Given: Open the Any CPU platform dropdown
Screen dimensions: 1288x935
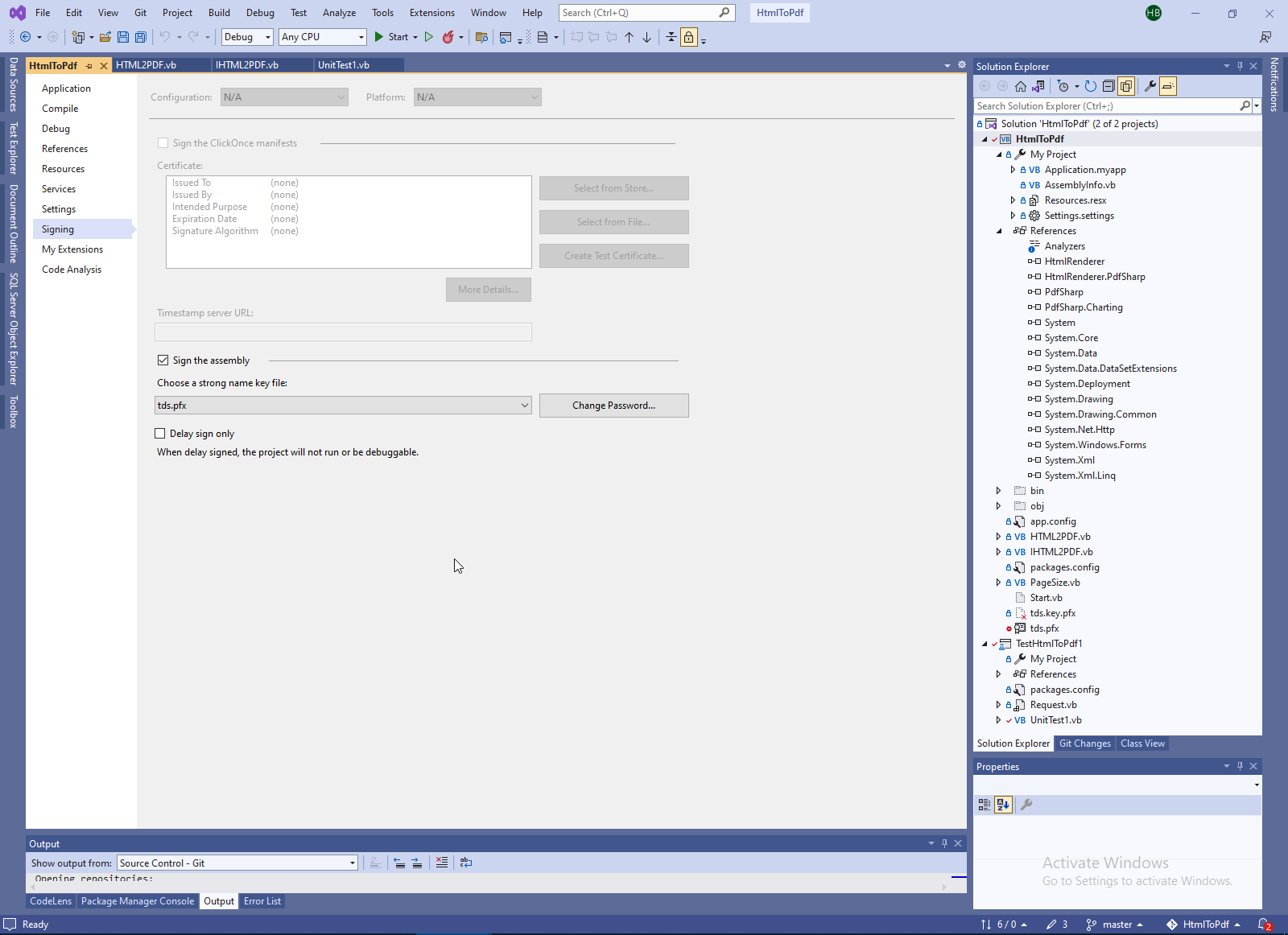Looking at the screenshot, I should coord(323,37).
